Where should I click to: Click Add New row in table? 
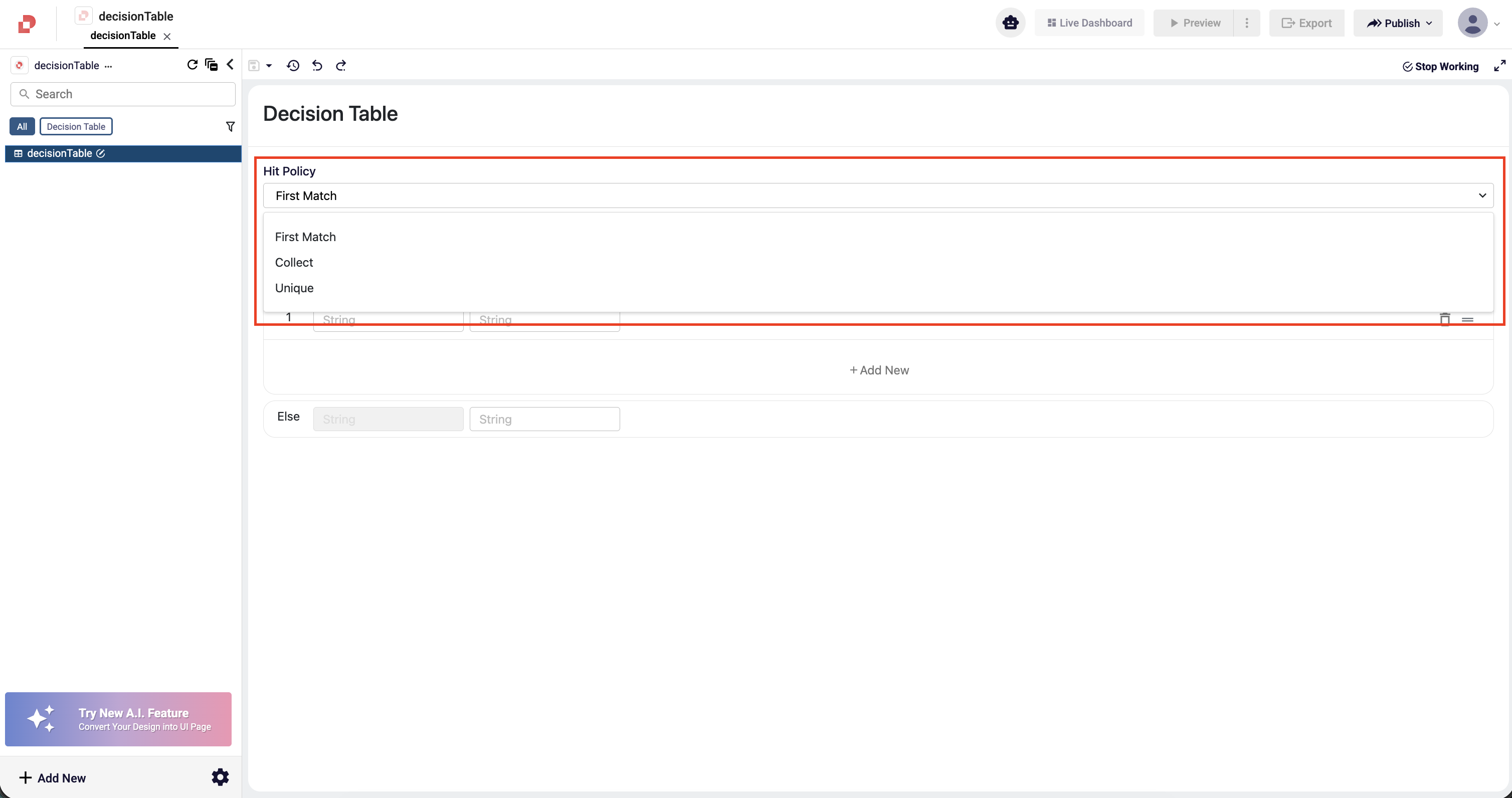[x=879, y=370]
